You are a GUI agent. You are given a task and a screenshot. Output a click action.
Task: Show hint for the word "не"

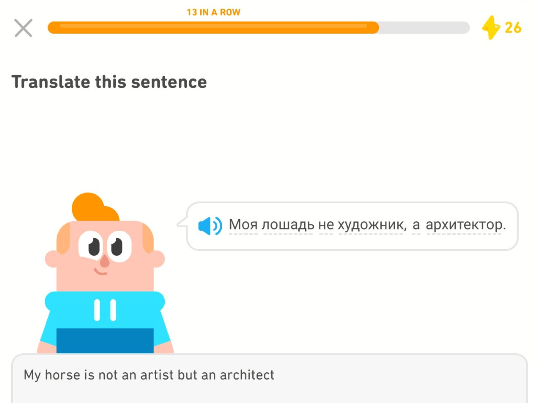326,225
